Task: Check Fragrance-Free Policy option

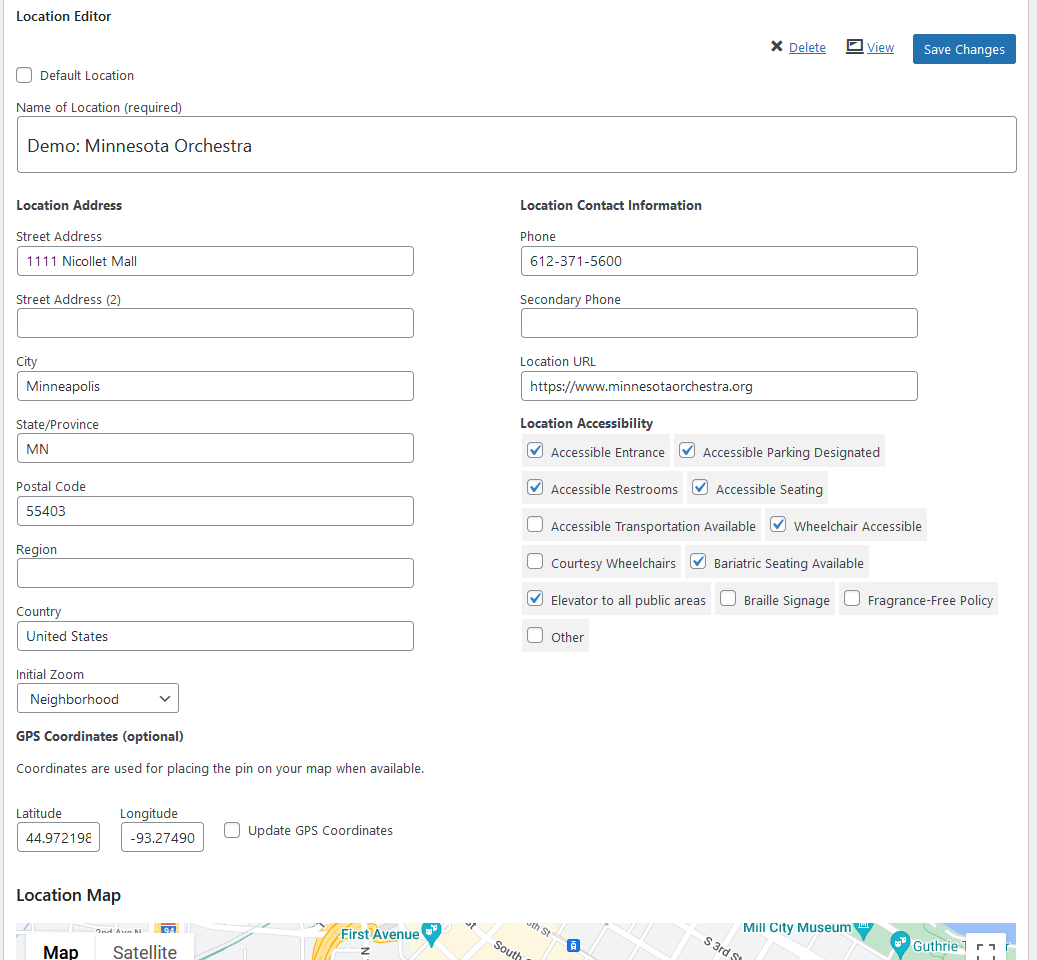Action: click(852, 599)
